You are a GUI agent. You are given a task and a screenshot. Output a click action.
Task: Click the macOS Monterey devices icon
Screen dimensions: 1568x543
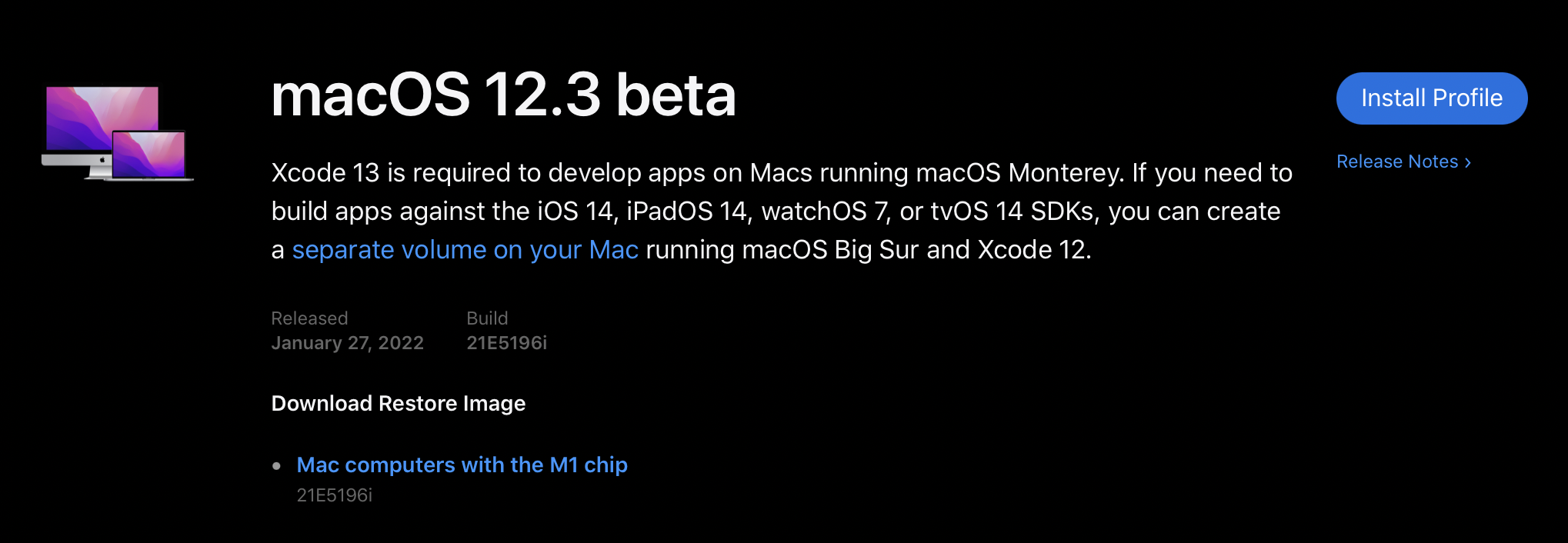(x=117, y=133)
